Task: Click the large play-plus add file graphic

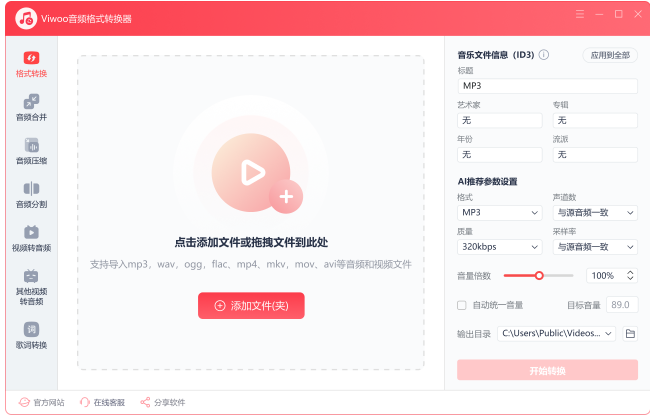Action: pos(257,173)
